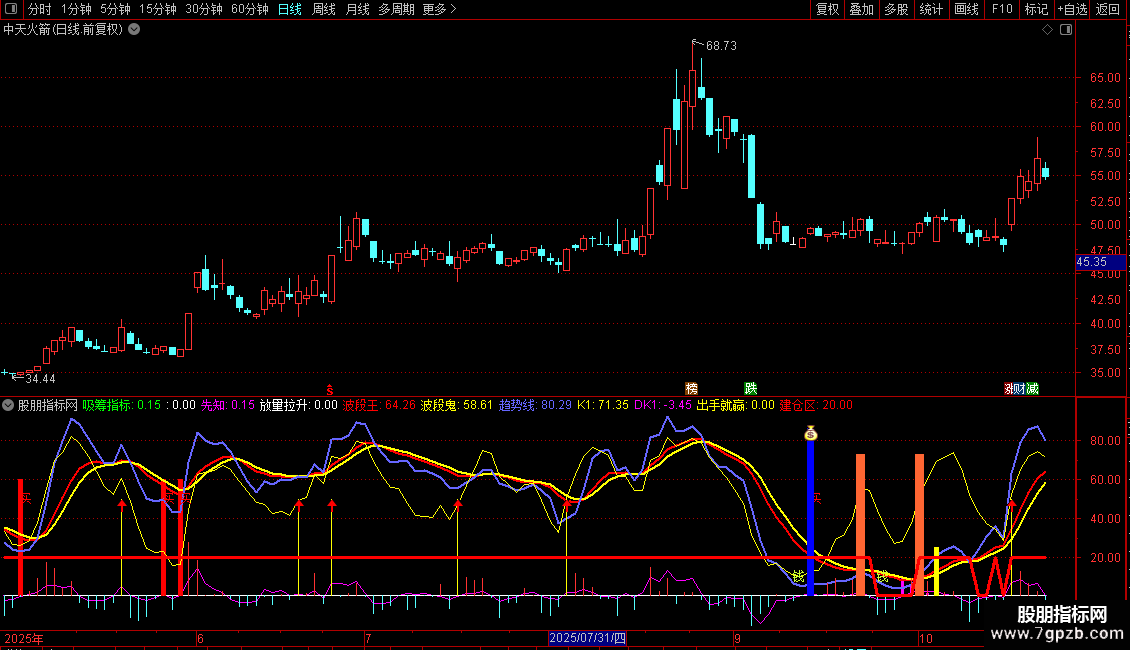
Task: Expand the 更多 periods menu
Action: click(x=439, y=9)
